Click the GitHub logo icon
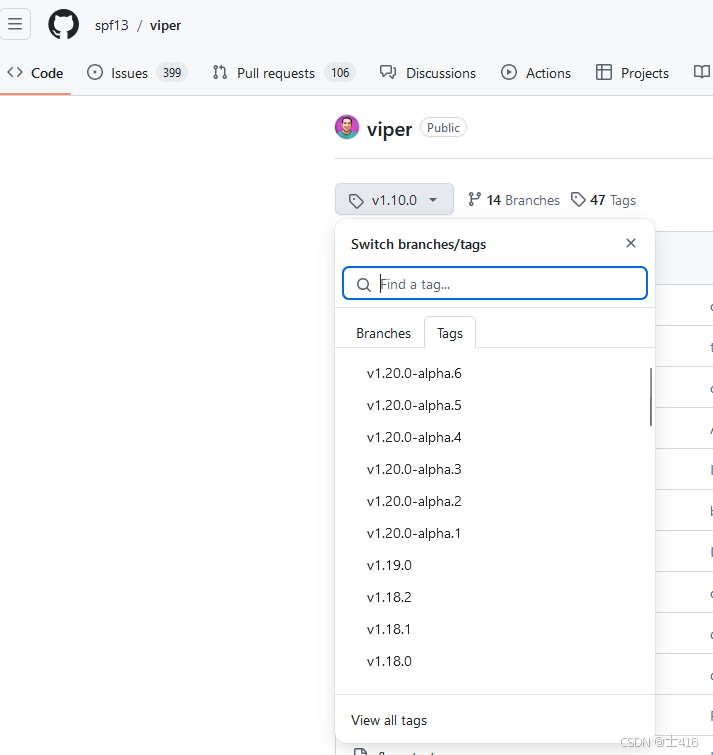This screenshot has width=713, height=755. (64, 24)
